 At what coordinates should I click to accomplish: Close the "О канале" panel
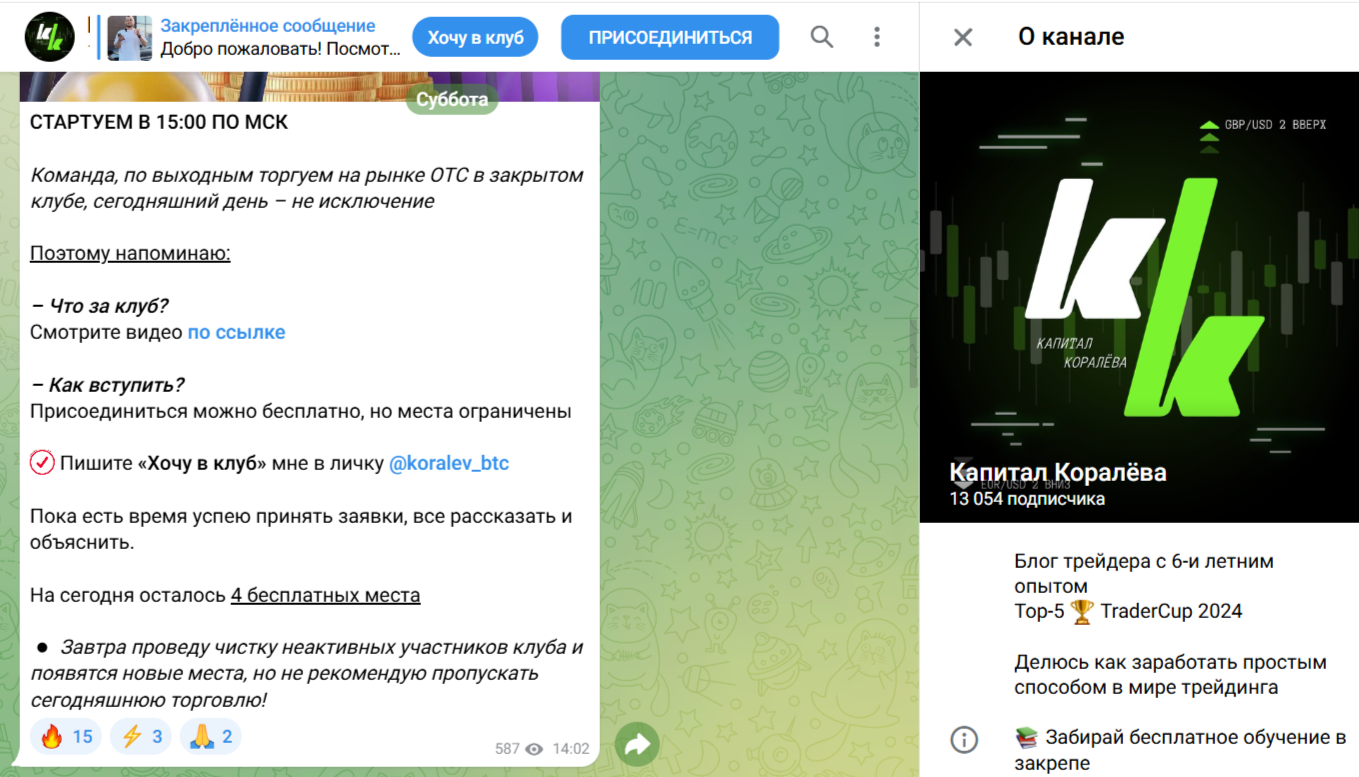[963, 37]
